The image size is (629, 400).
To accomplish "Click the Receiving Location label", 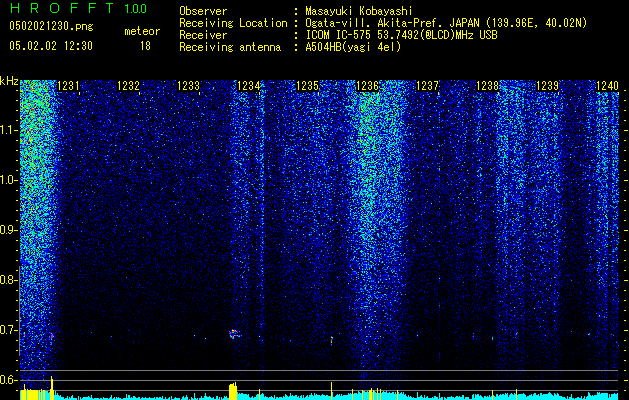I will click(233, 23).
